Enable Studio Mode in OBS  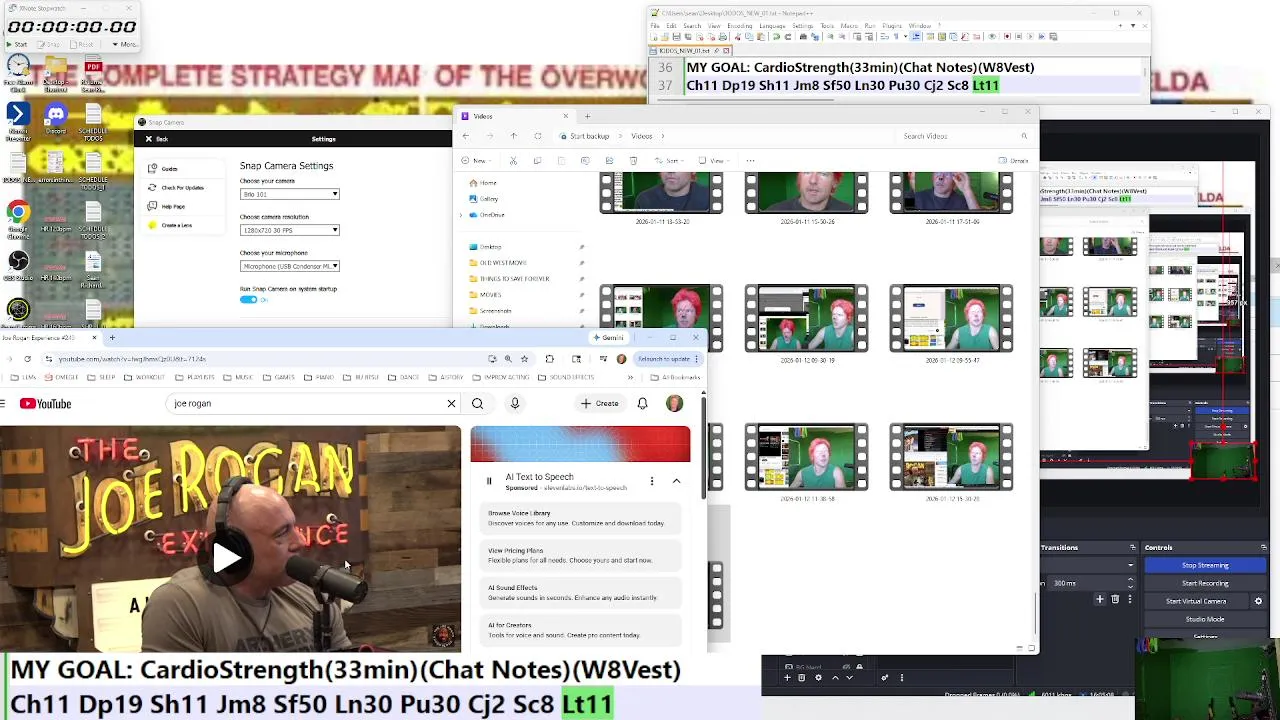point(1205,620)
